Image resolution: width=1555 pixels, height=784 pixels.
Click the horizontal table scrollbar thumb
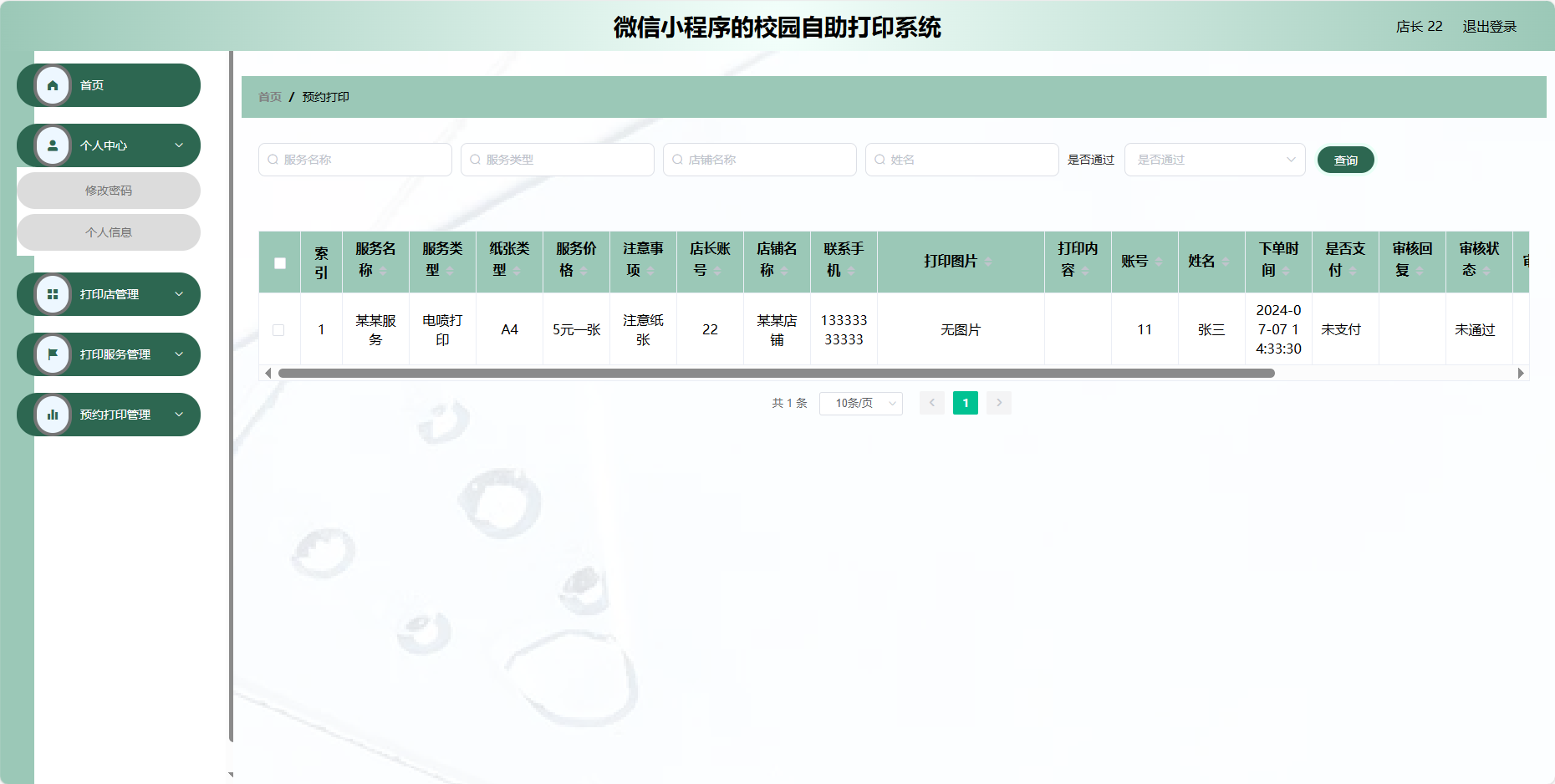777,374
